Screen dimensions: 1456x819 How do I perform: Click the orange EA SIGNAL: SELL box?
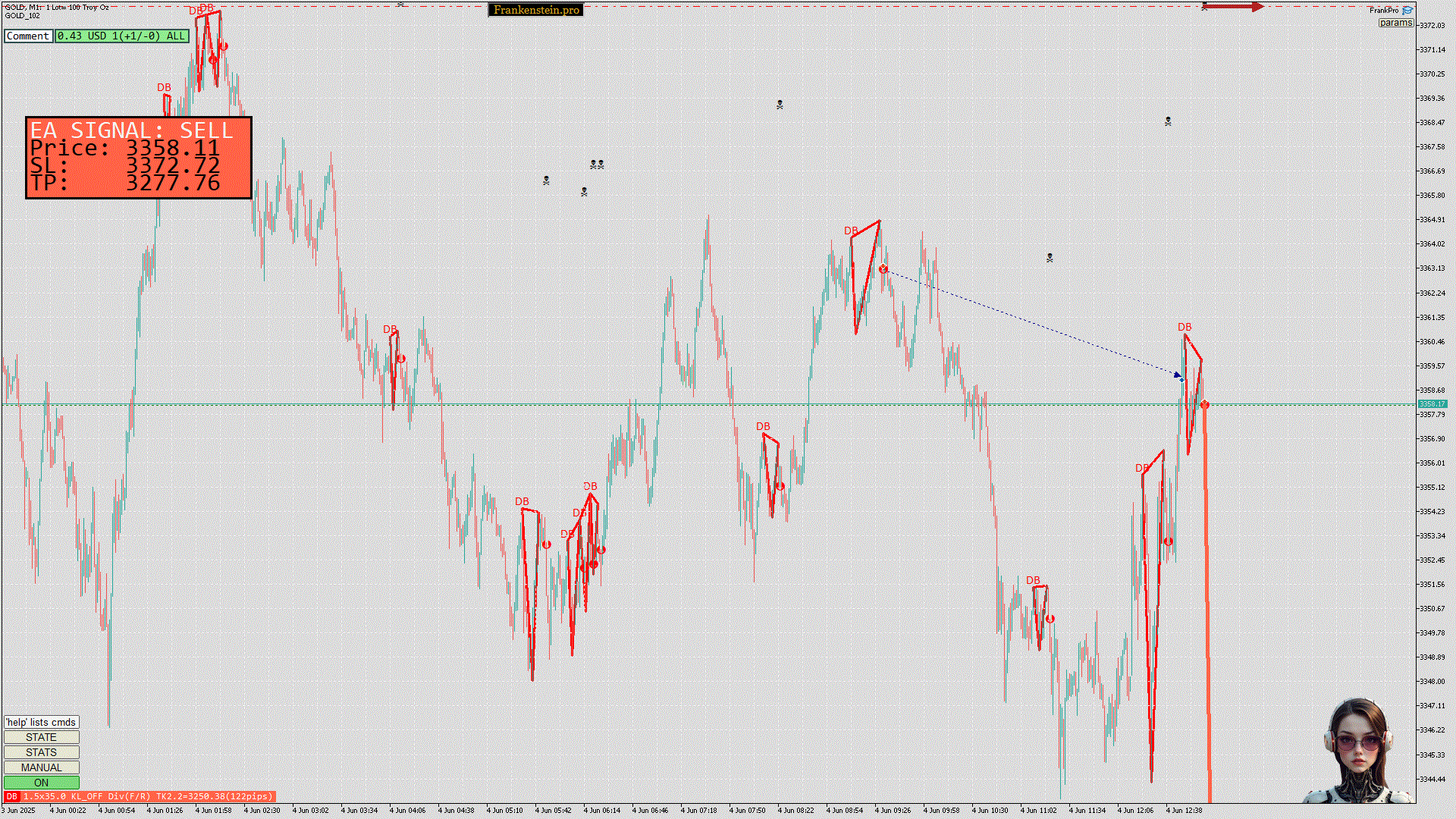(x=138, y=158)
